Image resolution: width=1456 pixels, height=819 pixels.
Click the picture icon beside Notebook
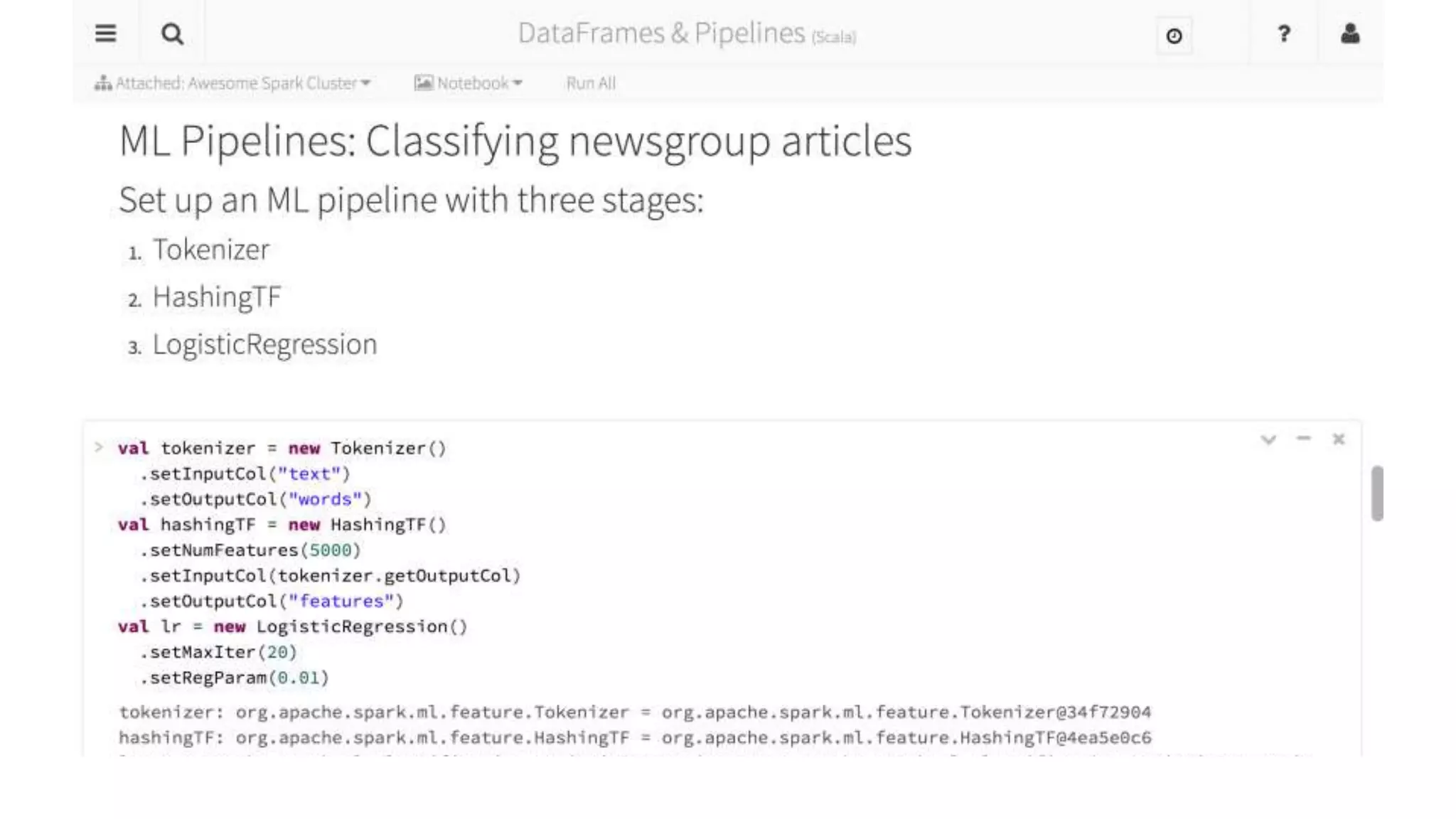[x=423, y=83]
